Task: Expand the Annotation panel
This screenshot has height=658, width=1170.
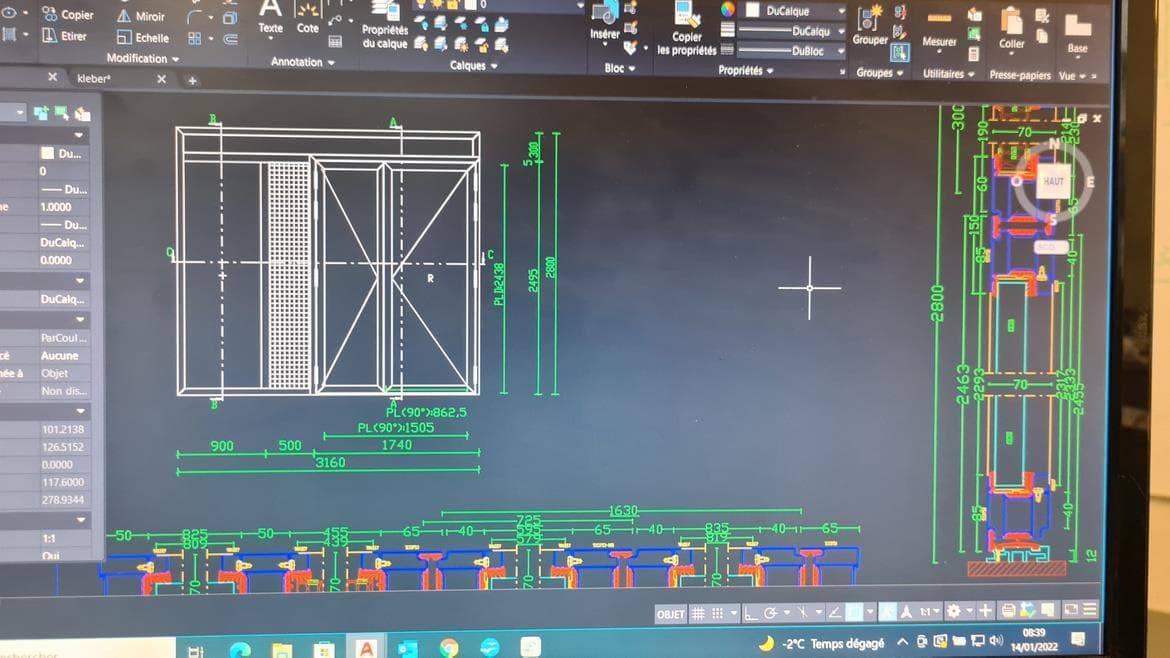Action: [x=302, y=62]
